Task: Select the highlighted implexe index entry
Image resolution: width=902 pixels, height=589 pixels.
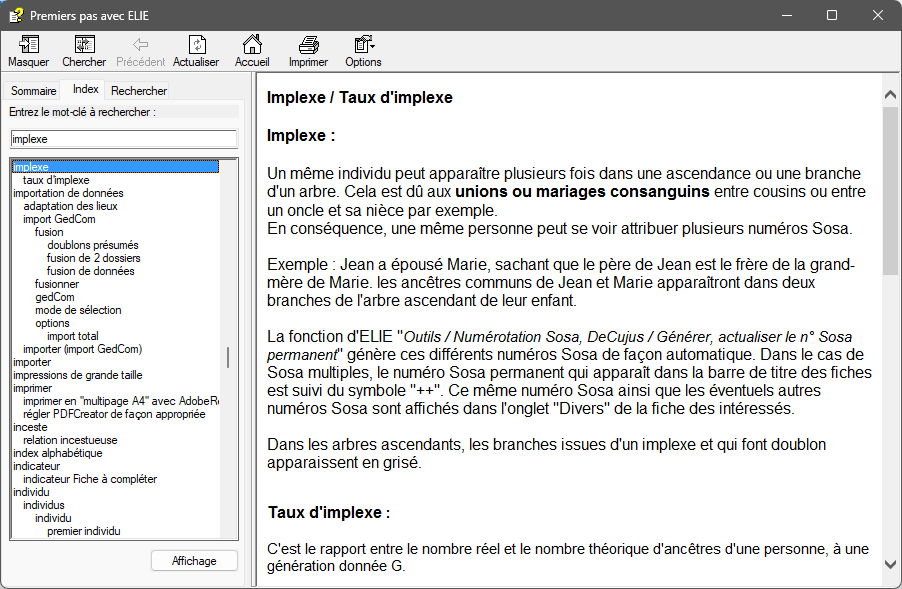Action: (x=115, y=167)
